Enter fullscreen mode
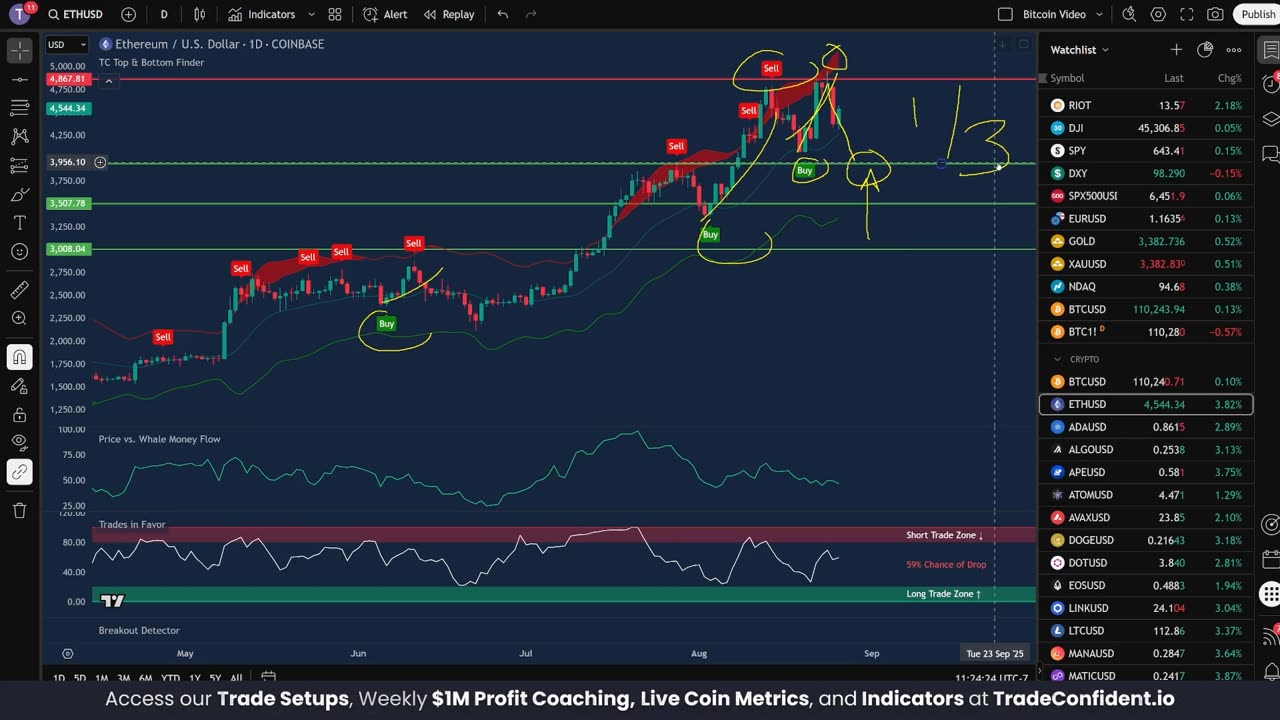This screenshot has width=1280, height=720. coord(1187,14)
